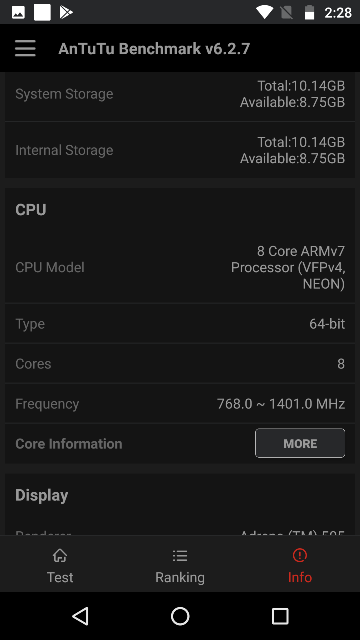Tap the recent apps square button
Viewport: 360px width, 640px height.
pyautogui.click(x=280, y=616)
